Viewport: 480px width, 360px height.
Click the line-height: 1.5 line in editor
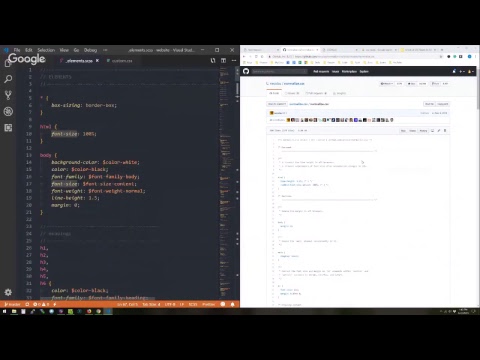(x=75, y=198)
